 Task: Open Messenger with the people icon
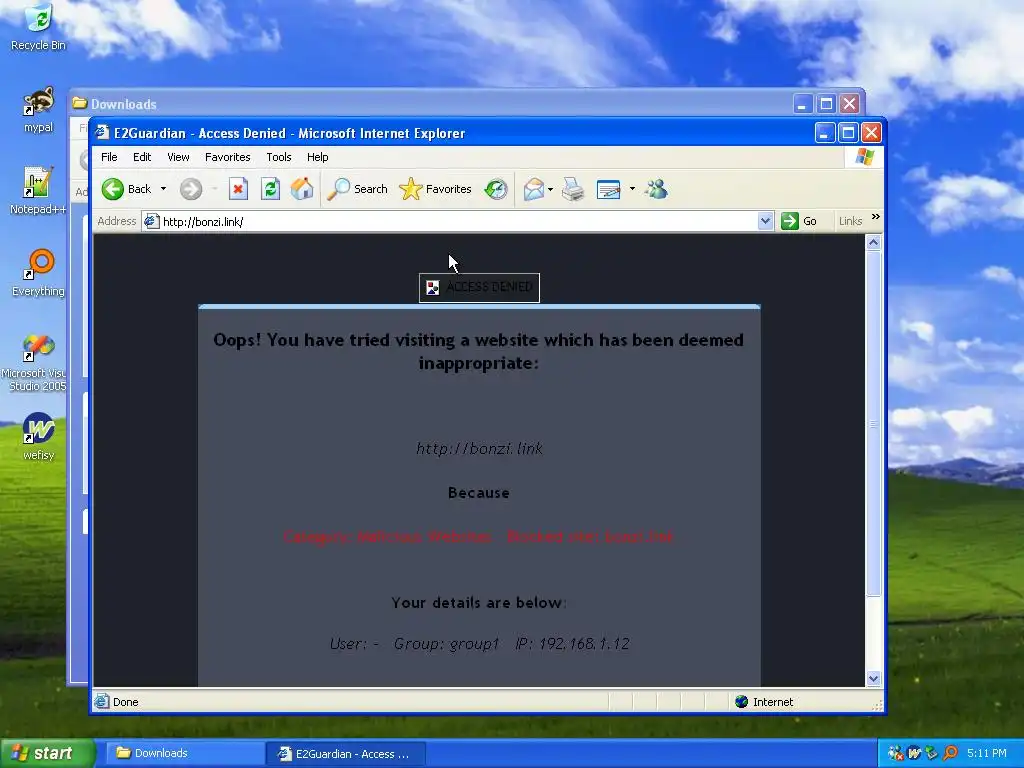pos(656,189)
